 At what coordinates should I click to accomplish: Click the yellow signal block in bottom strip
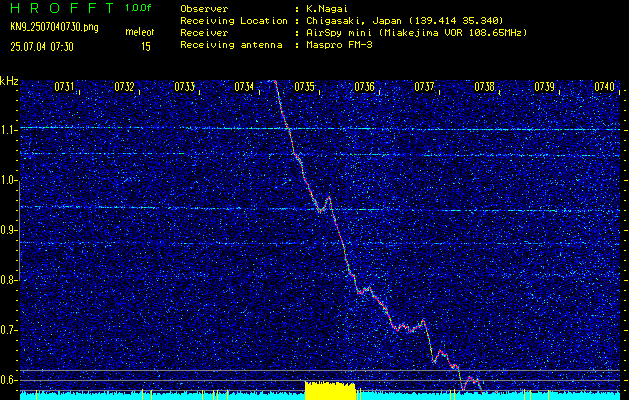tap(330, 391)
